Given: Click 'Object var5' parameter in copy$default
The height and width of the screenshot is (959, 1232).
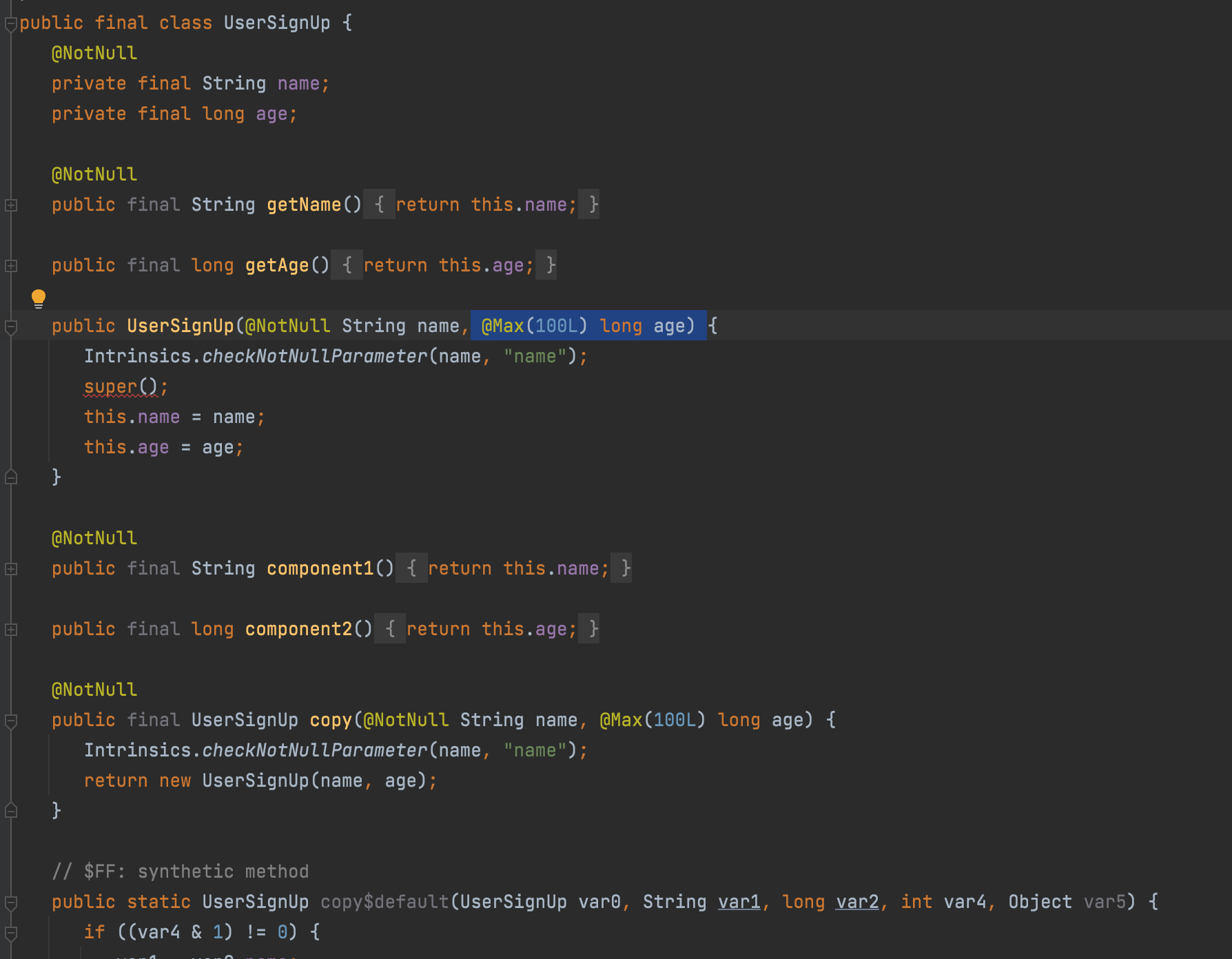Looking at the screenshot, I should pos(1067,902).
